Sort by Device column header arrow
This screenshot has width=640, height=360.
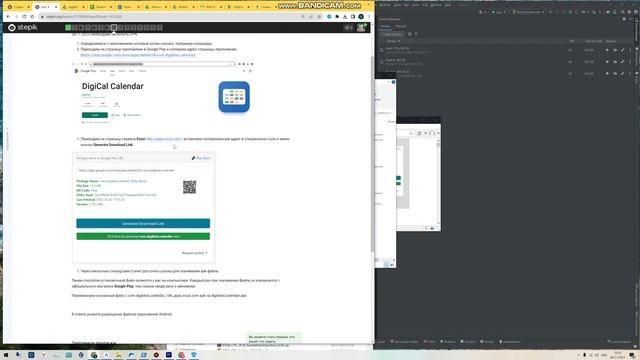pyautogui.click(x=398, y=41)
